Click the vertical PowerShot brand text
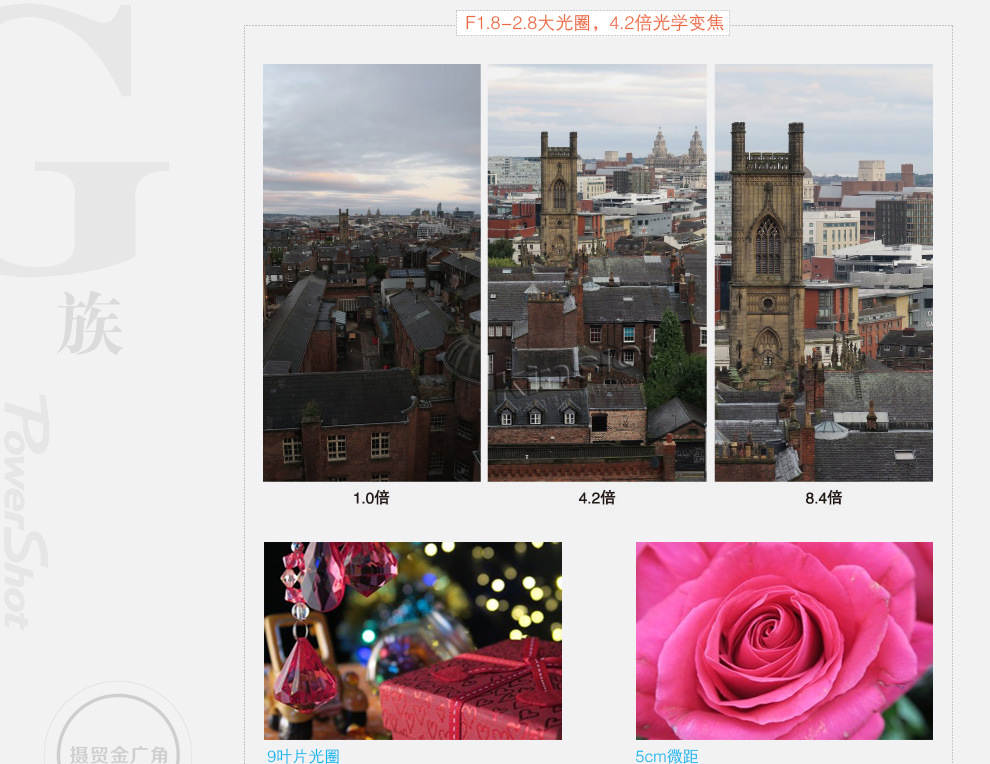Viewport: 990px width, 764px height. pyautogui.click(x=28, y=510)
